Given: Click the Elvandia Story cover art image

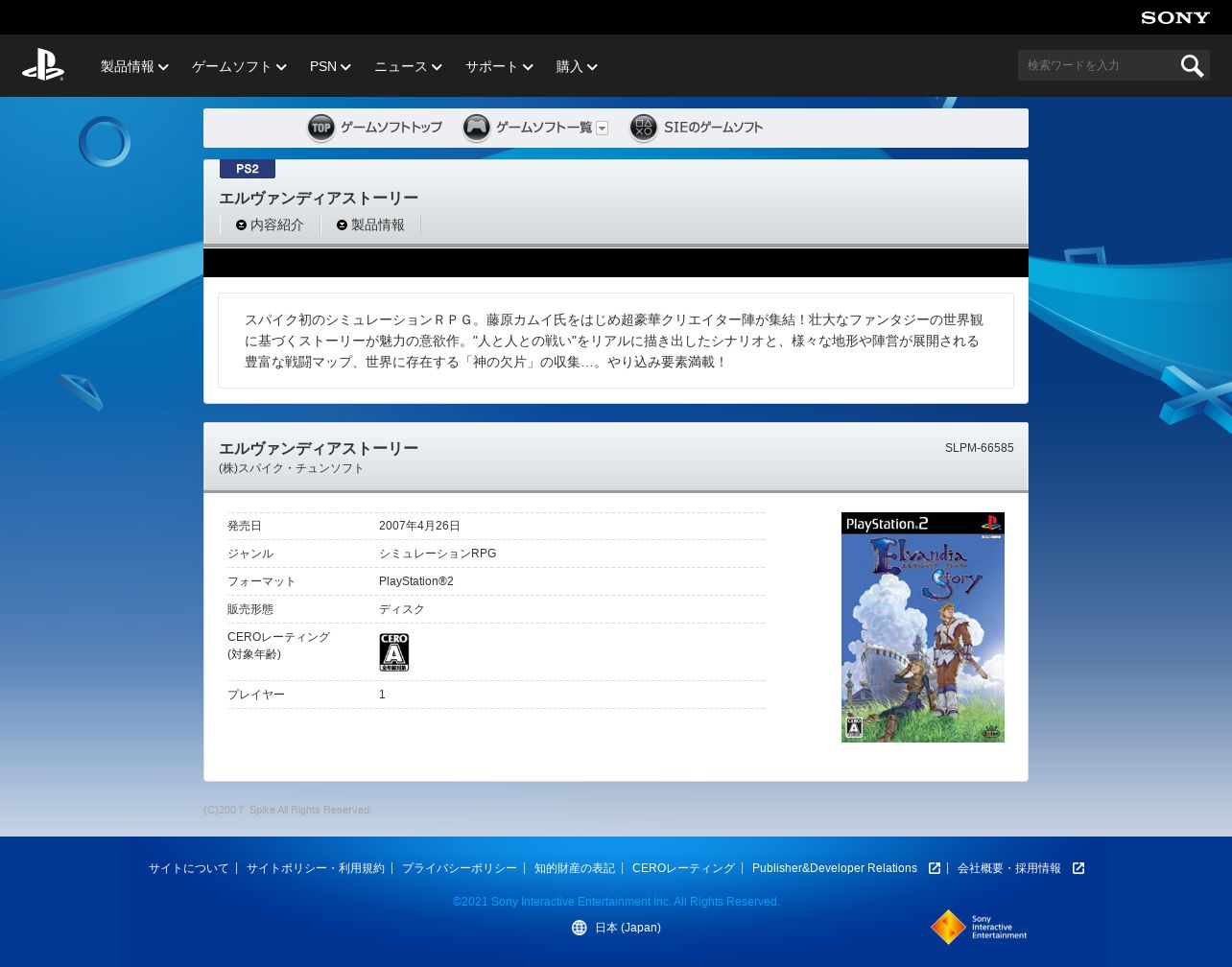Looking at the screenshot, I should point(923,627).
